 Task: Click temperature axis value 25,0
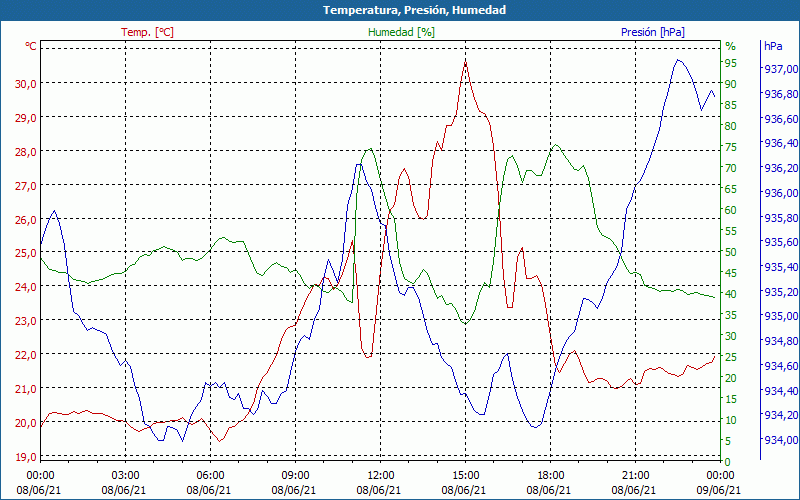click(x=26, y=253)
